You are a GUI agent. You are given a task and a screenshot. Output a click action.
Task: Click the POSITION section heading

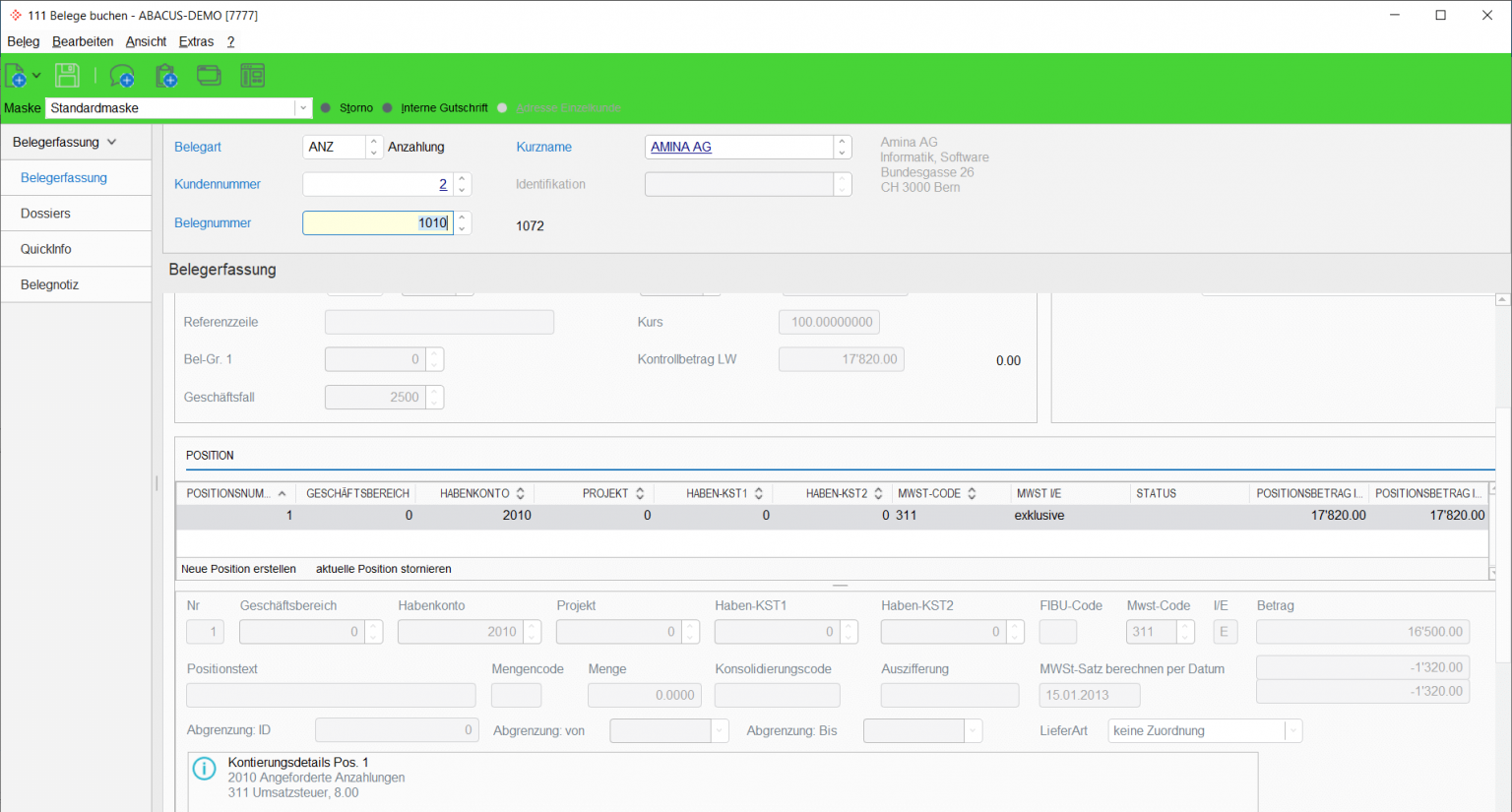210,456
